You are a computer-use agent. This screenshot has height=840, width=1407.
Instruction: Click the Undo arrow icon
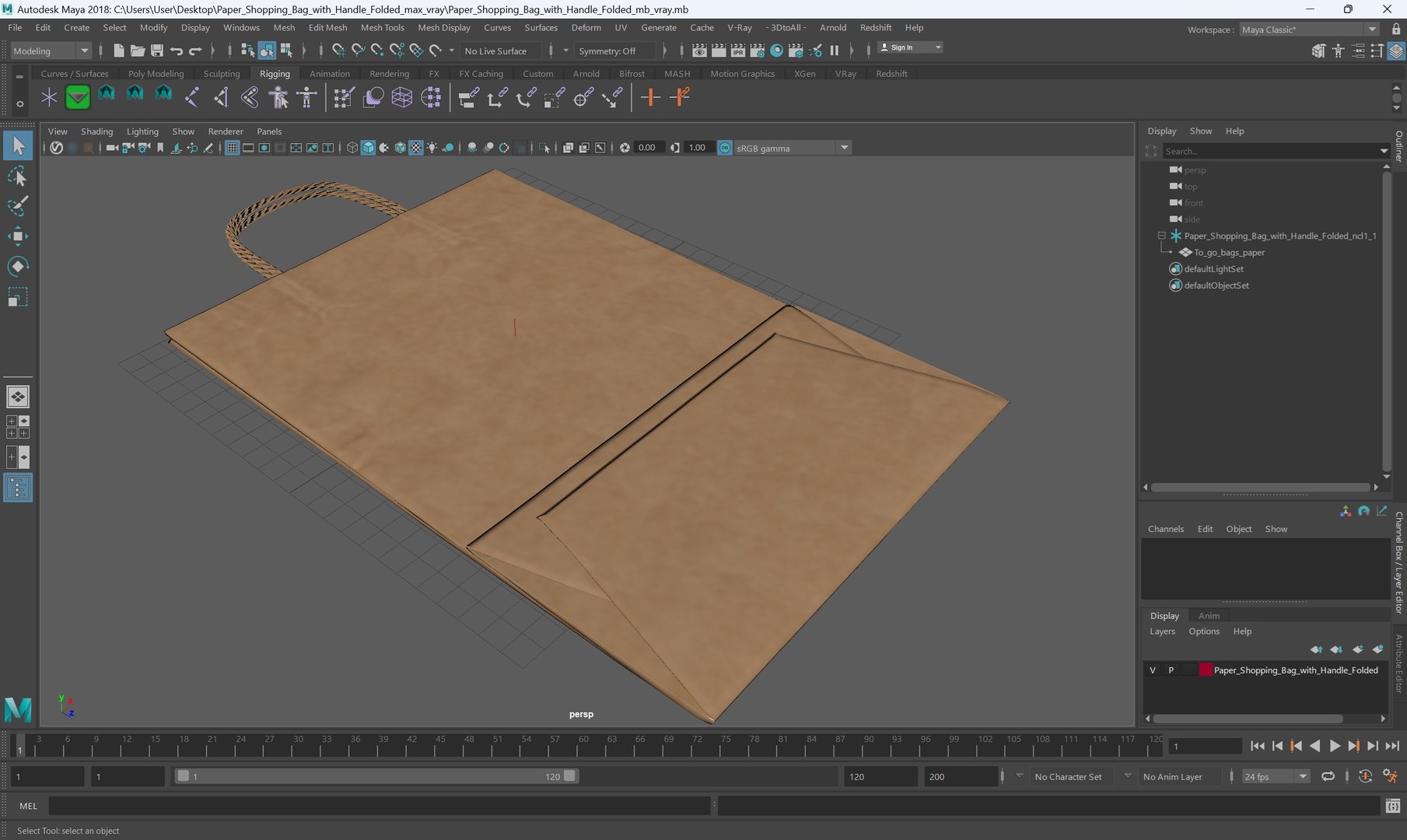(177, 51)
